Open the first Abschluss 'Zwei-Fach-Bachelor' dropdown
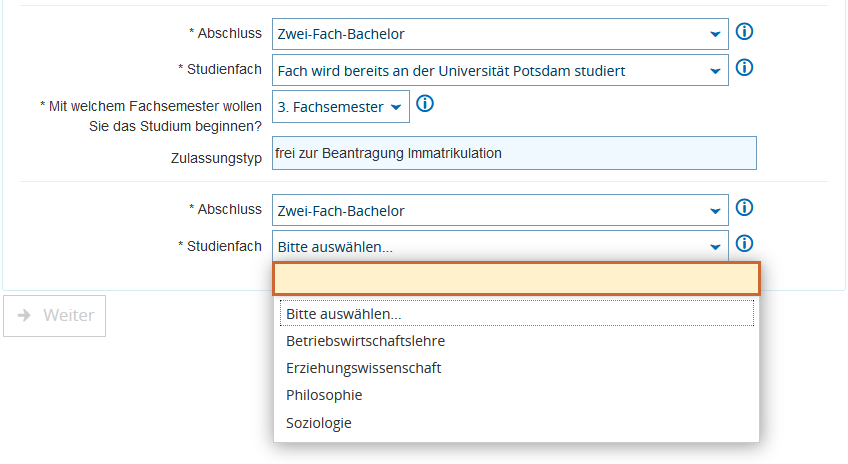848x464 pixels. (500, 34)
